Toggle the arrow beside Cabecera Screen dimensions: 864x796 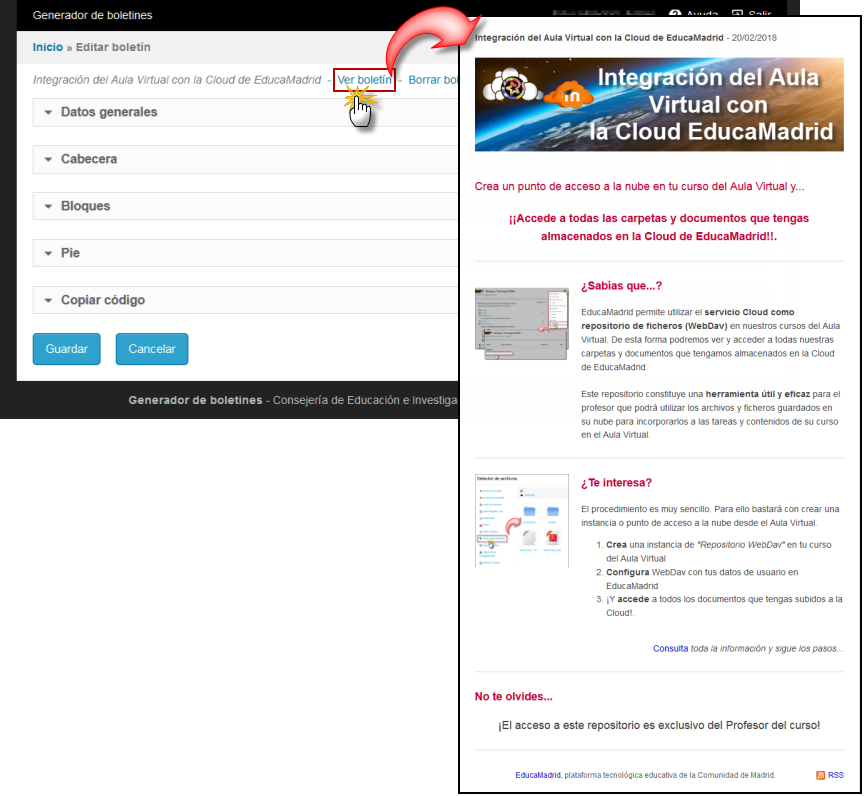click(48, 159)
